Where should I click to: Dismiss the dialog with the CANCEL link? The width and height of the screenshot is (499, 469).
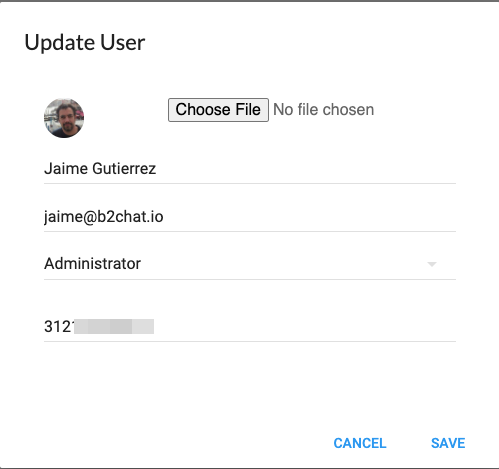coord(360,443)
